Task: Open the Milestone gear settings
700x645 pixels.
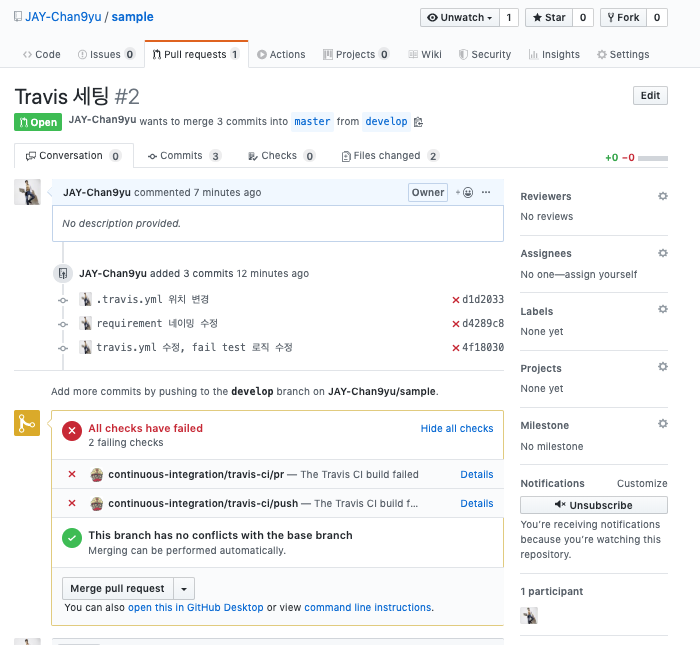Action: tap(663, 424)
